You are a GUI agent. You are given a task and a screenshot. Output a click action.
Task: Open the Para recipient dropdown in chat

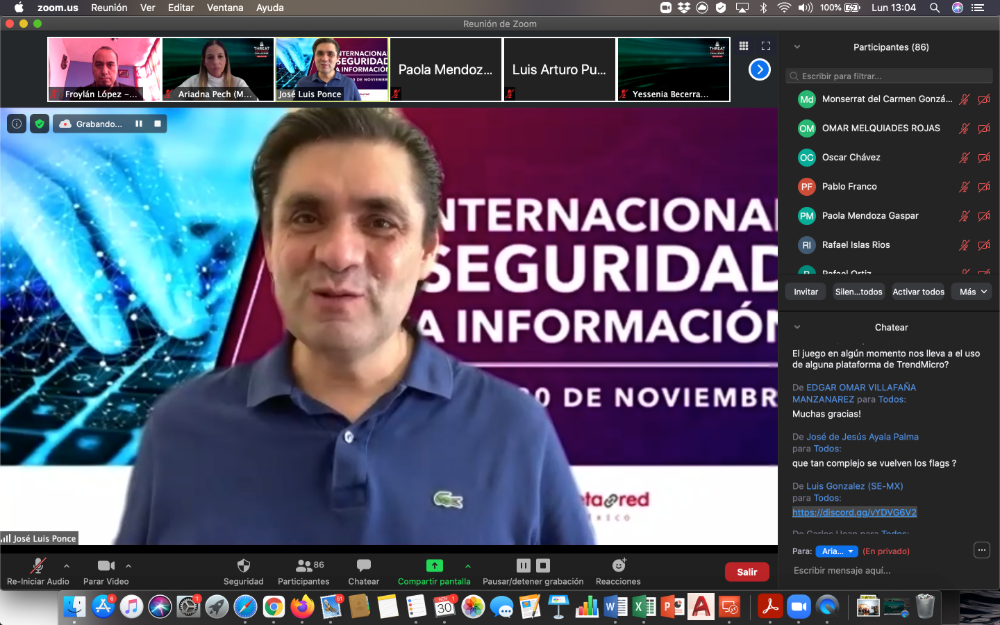coord(836,551)
